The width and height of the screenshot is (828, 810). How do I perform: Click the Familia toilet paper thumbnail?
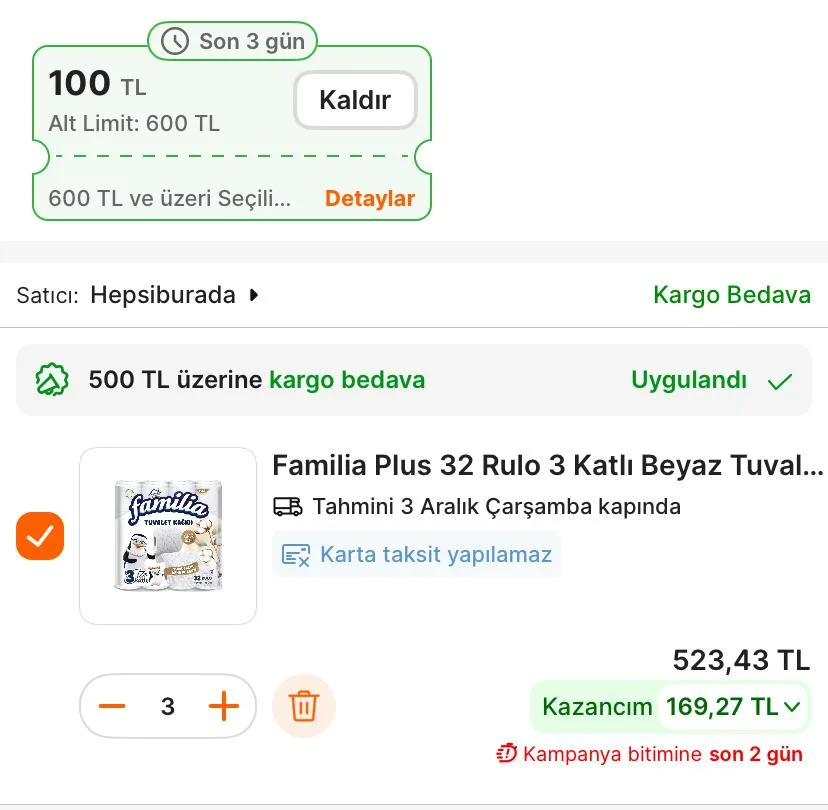[168, 534]
